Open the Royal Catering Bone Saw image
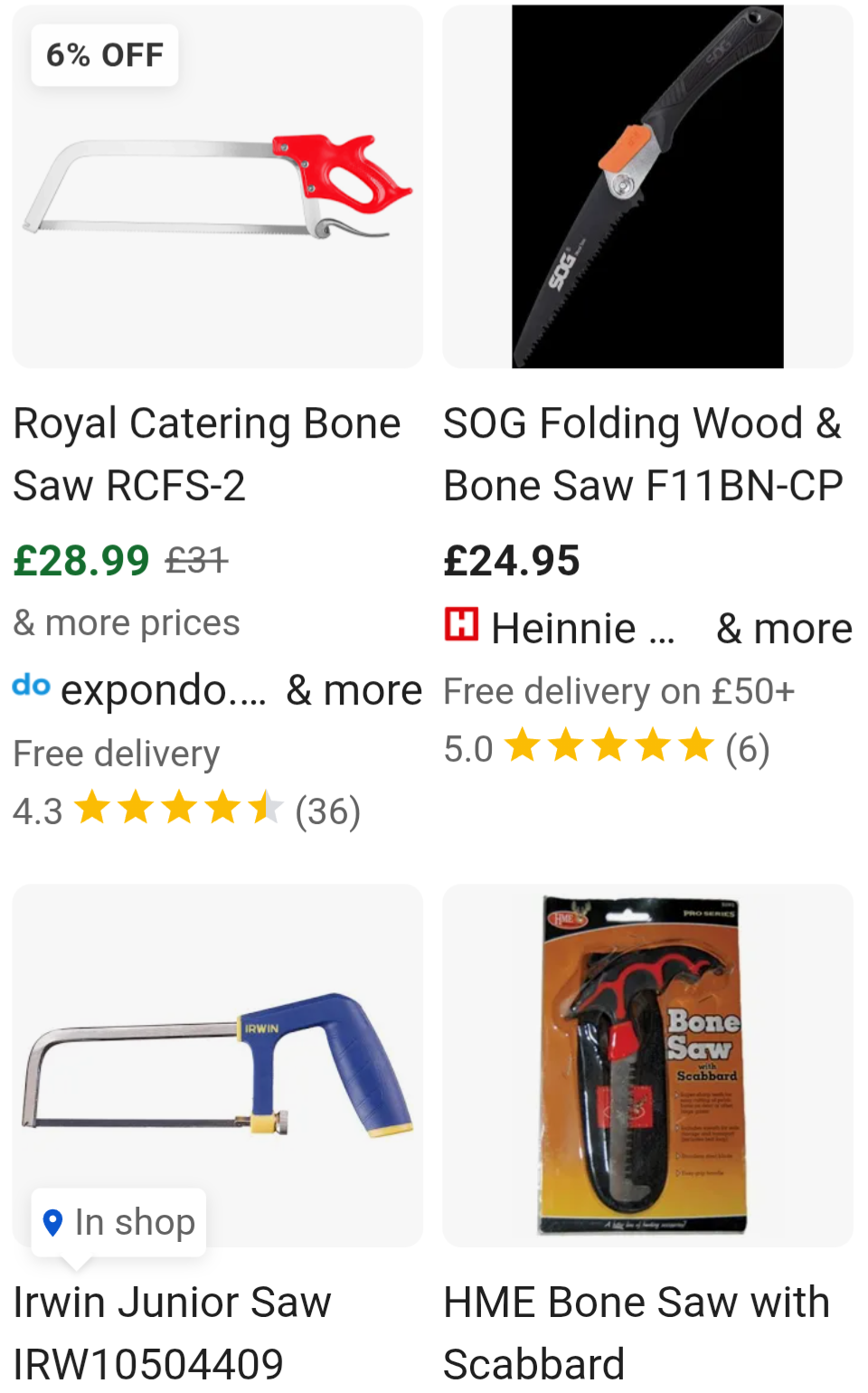Image resolution: width=868 pixels, height=1393 pixels. point(217,187)
